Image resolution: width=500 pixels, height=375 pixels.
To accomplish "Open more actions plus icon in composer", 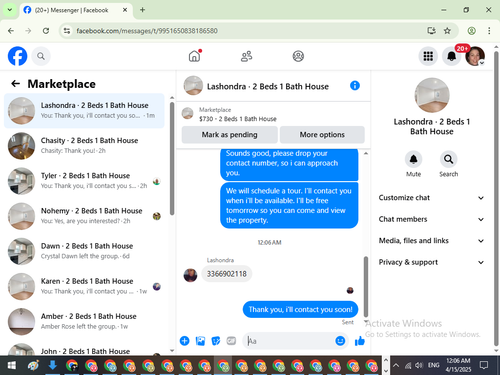I will pos(184,341).
